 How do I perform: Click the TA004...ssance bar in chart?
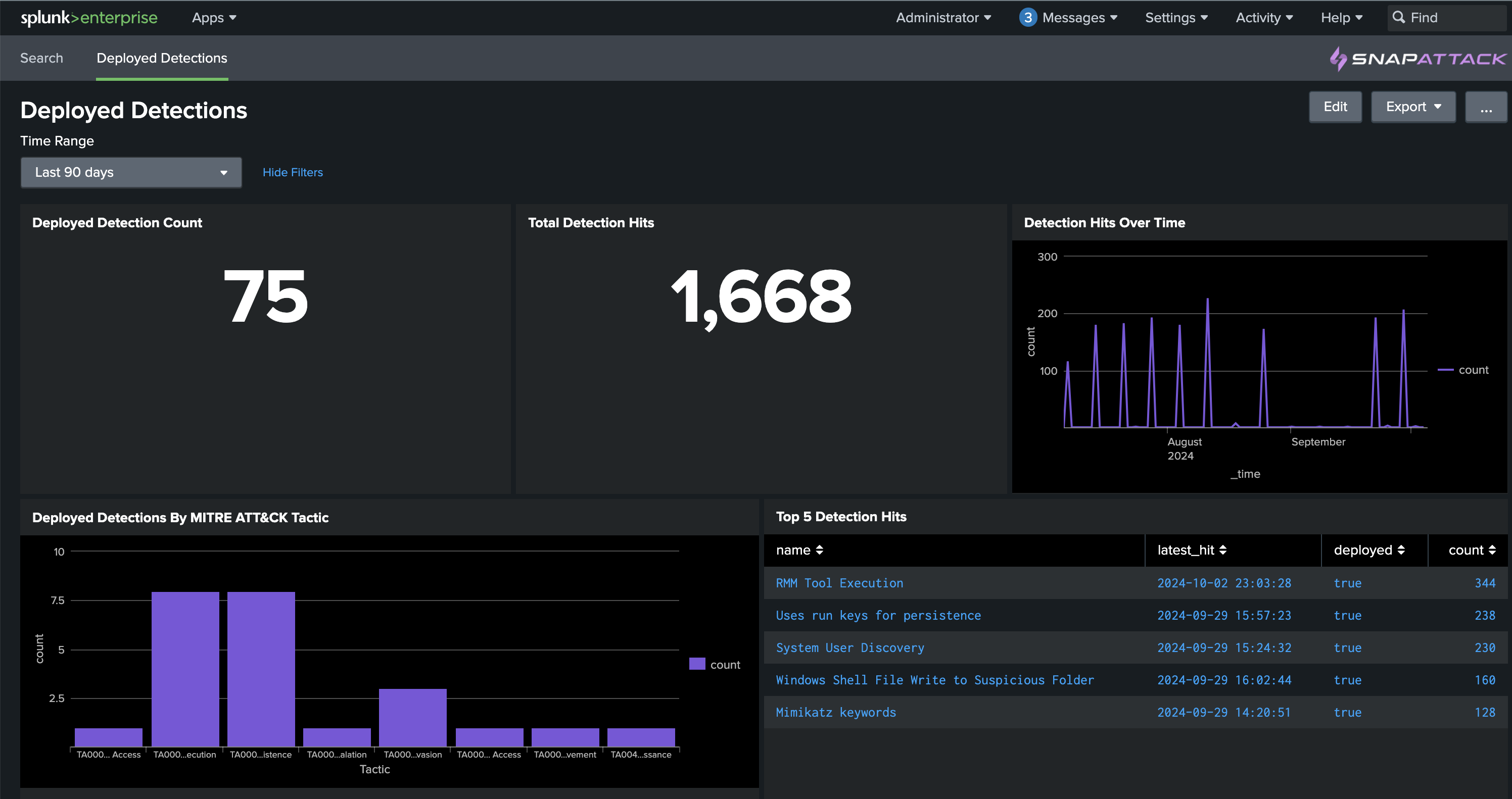point(641,737)
